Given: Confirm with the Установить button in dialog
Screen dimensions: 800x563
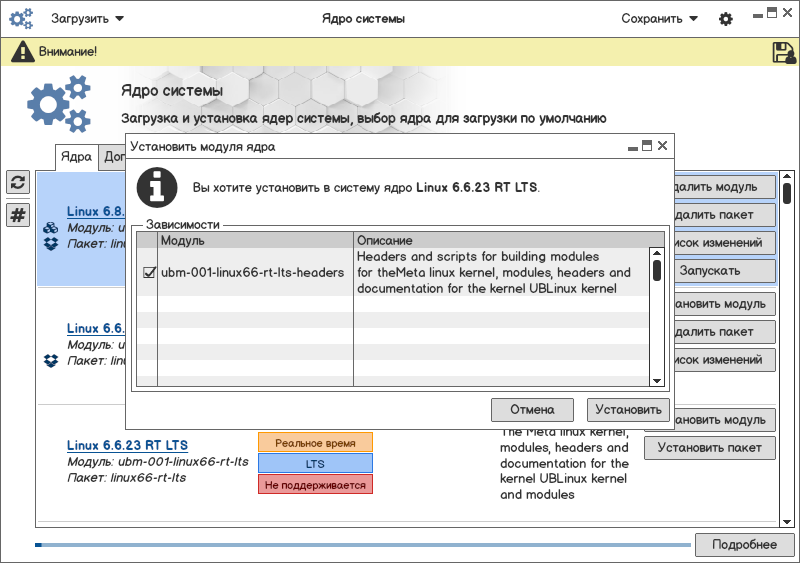Looking at the screenshot, I should click(x=627, y=409).
